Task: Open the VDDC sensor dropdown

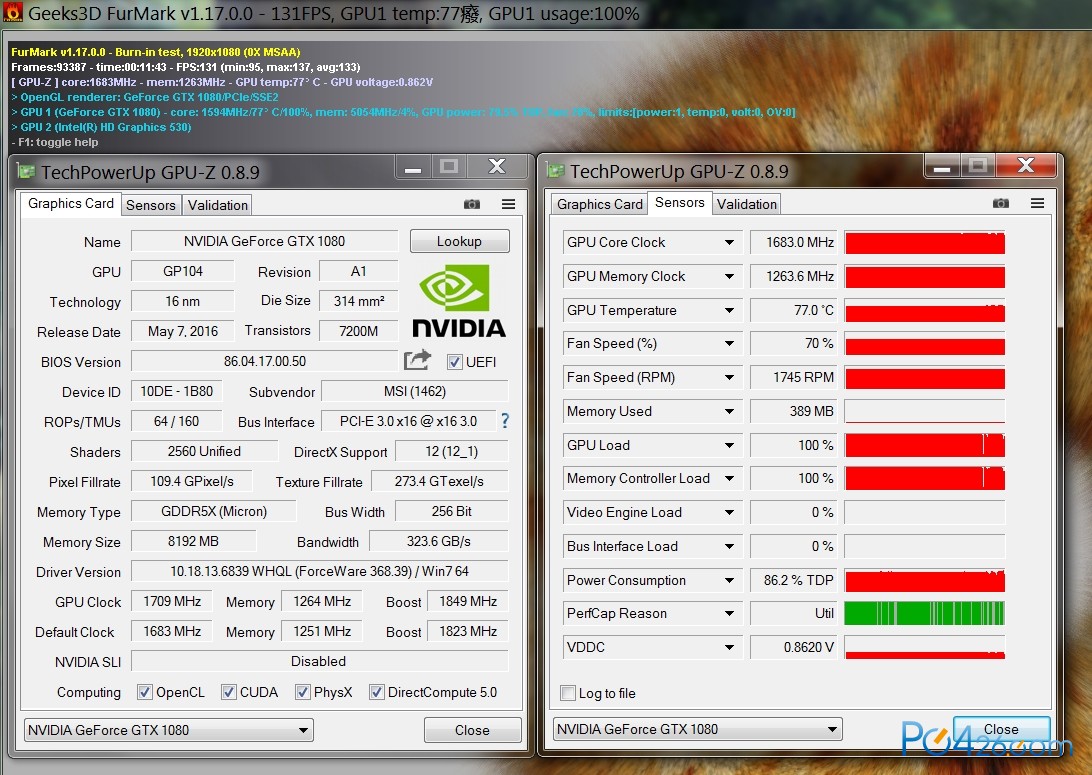Action: coord(729,648)
